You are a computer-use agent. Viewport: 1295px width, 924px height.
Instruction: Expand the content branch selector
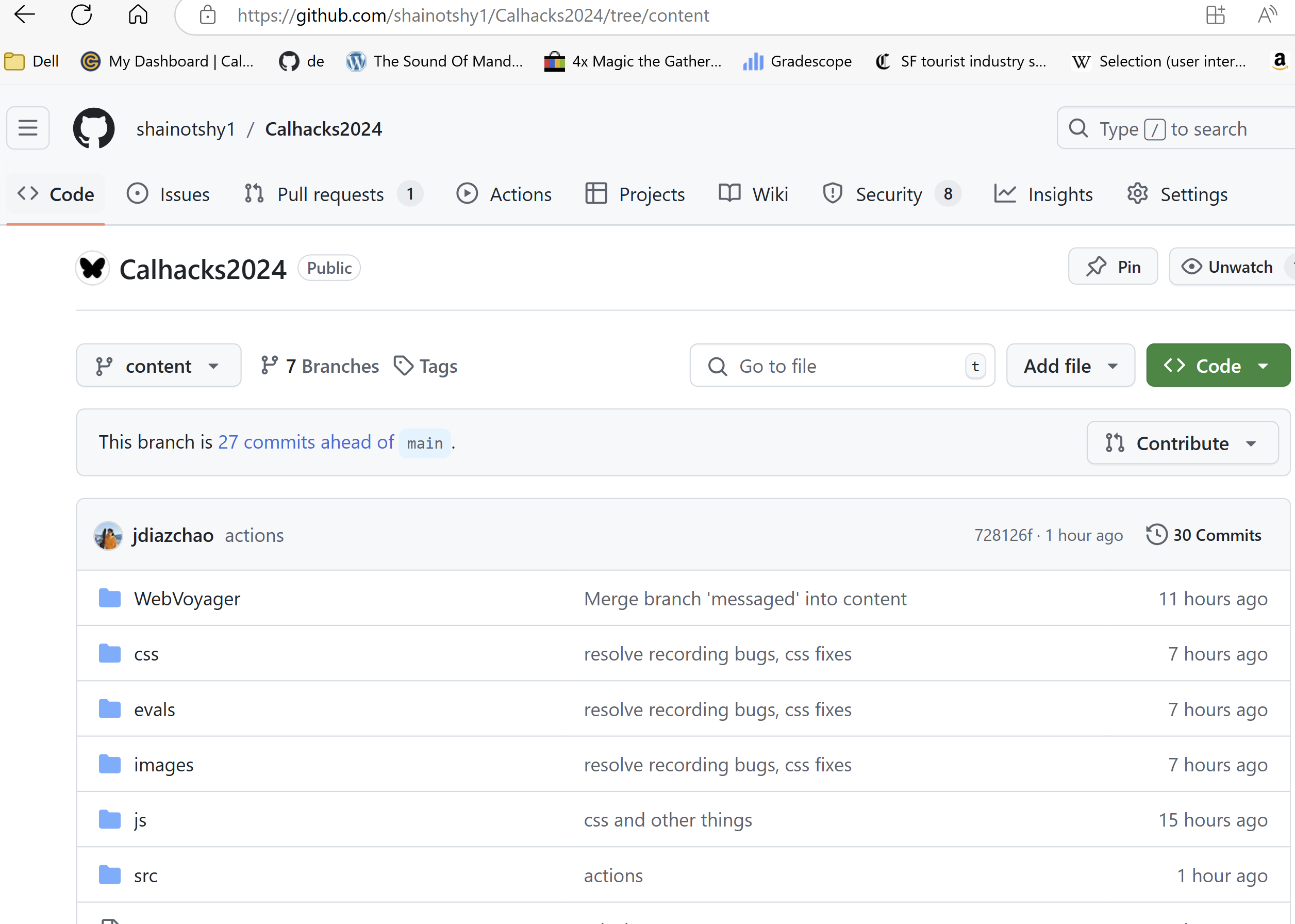[159, 366]
